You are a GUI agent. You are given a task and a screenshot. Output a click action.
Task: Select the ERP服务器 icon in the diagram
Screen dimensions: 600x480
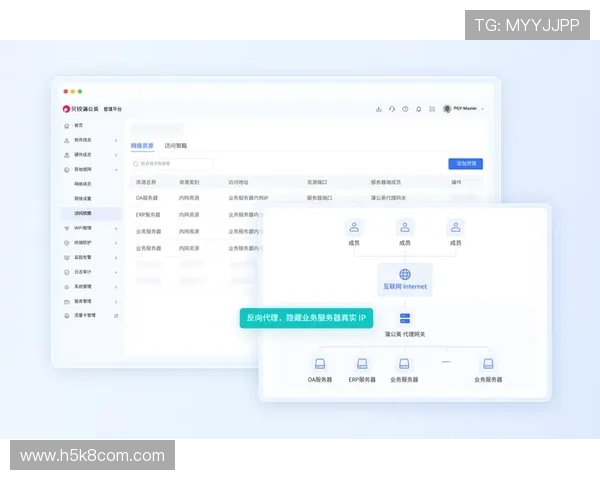click(362, 364)
